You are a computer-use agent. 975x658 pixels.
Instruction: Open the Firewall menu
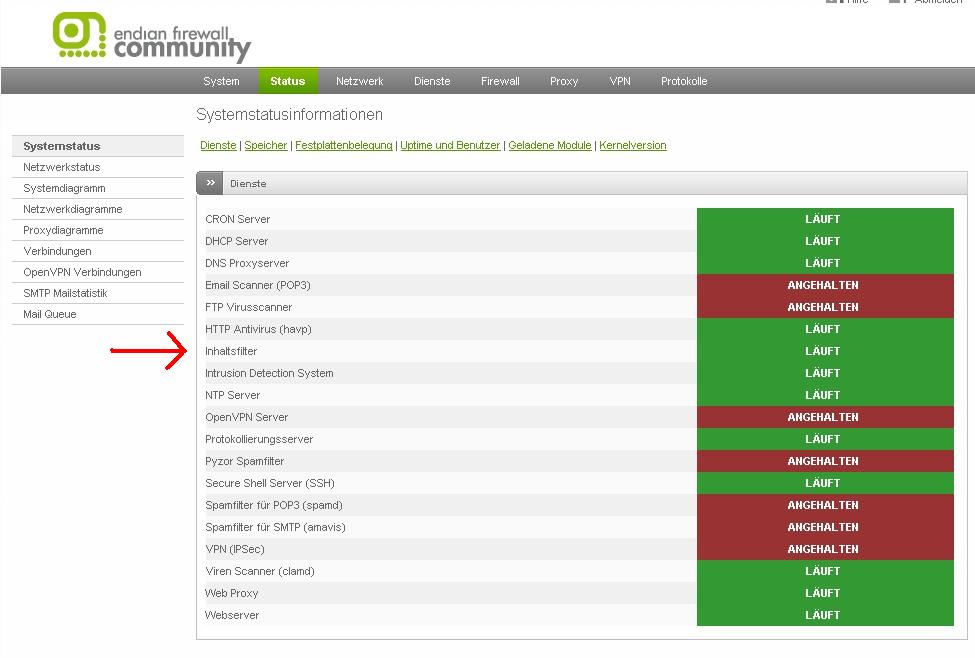(x=500, y=81)
